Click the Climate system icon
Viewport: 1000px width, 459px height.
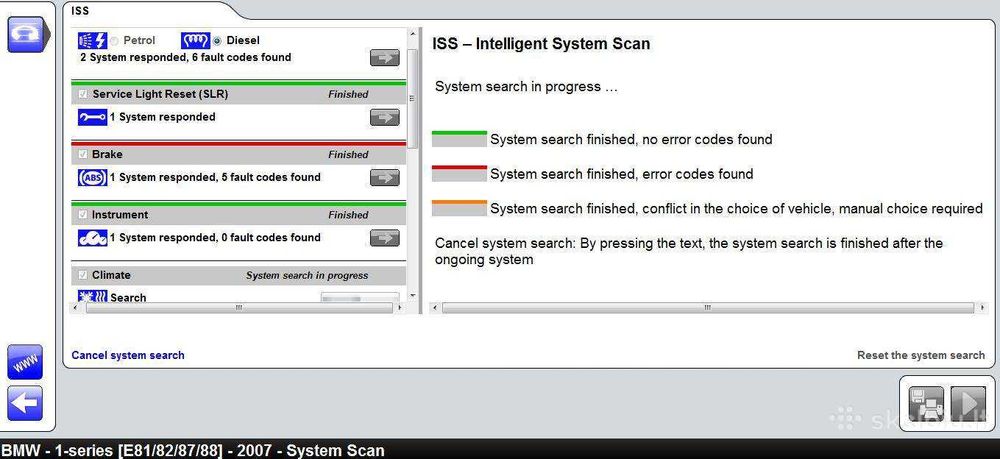[x=92, y=296]
